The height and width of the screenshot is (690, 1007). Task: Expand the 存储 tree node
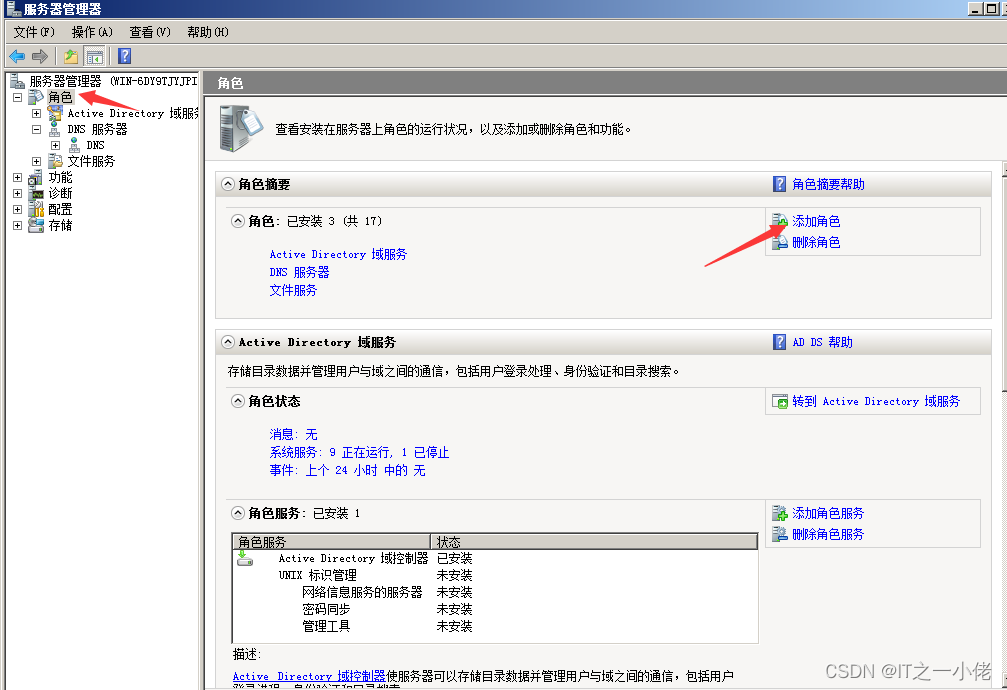(17, 226)
